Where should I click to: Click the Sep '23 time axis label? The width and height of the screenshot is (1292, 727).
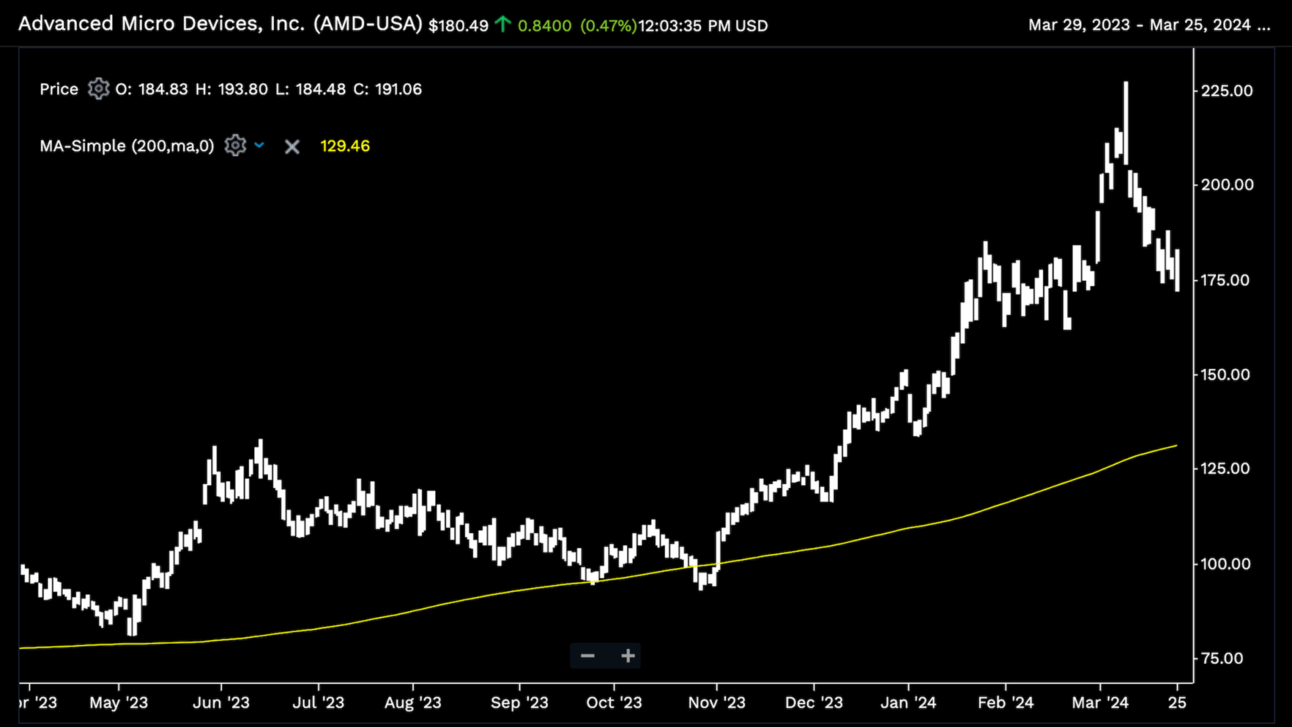coord(520,703)
